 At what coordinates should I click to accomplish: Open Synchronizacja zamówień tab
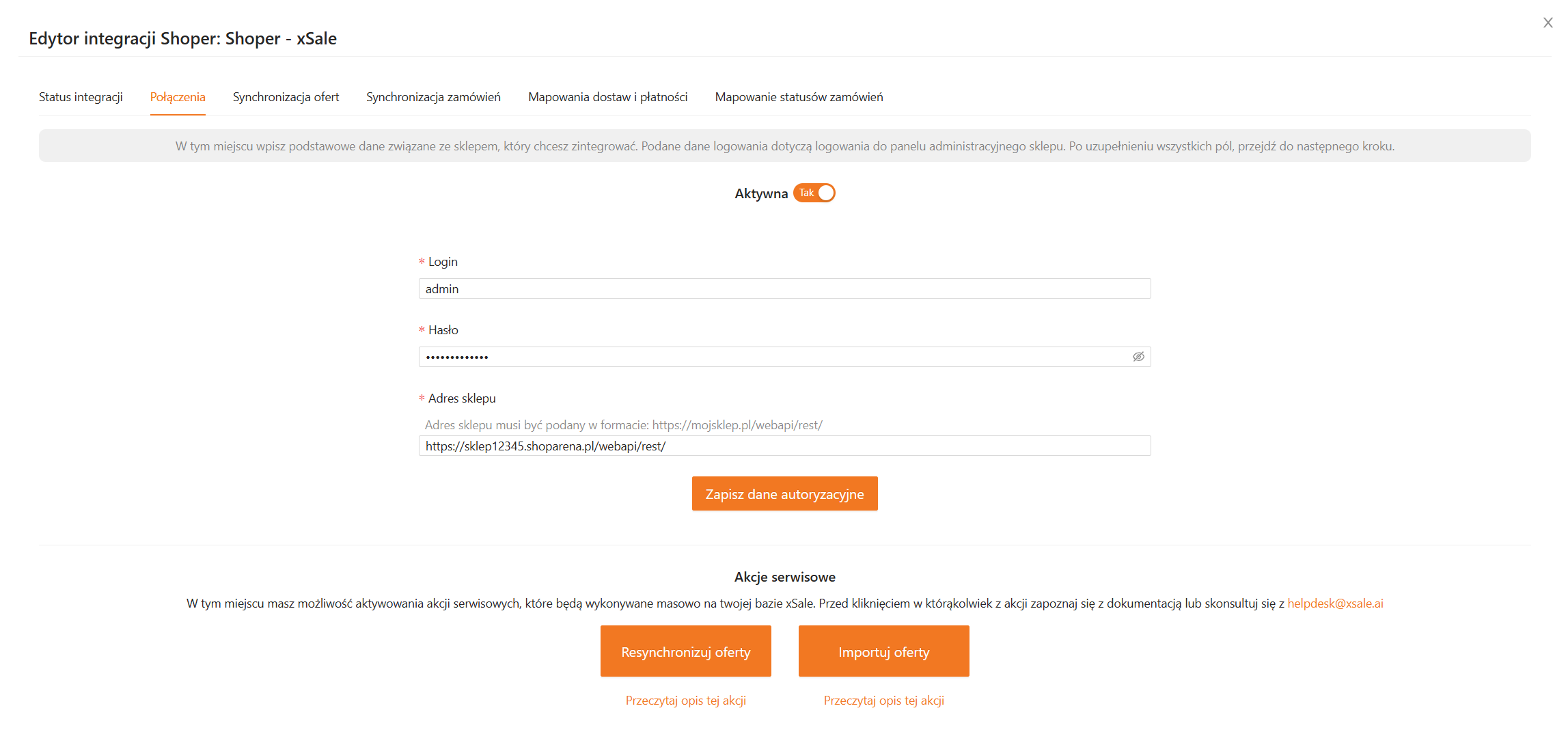(x=433, y=97)
